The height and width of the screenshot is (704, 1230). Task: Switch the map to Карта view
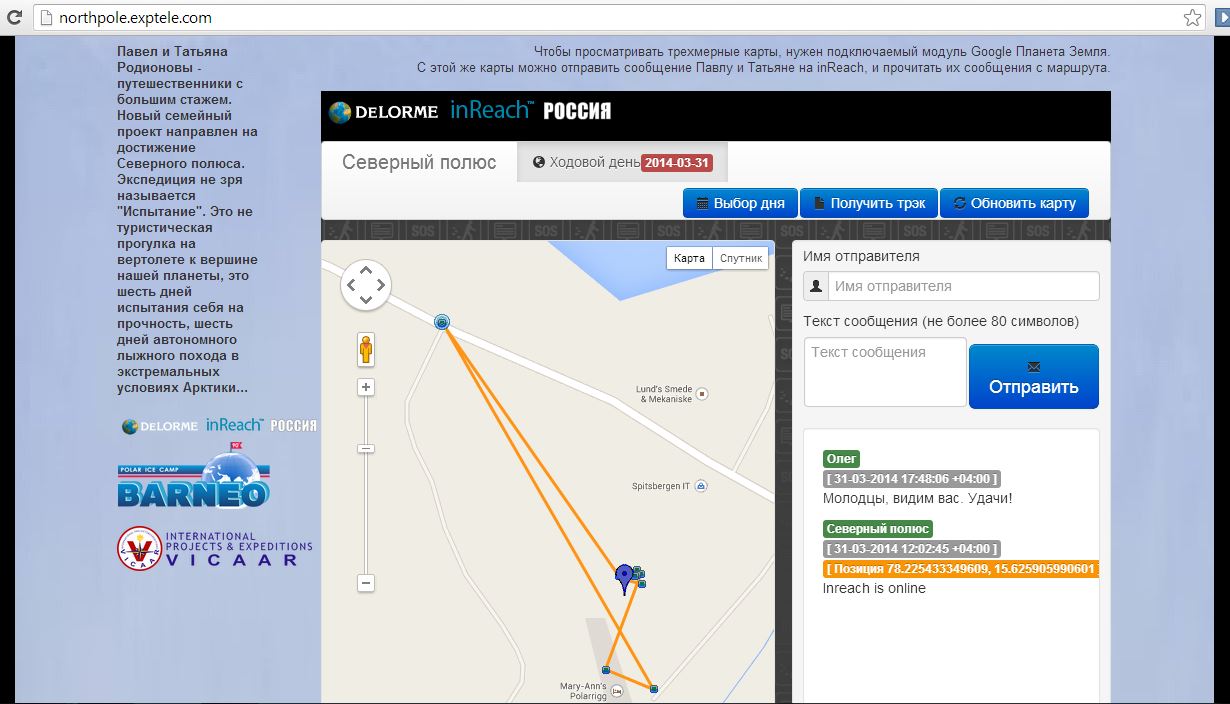[x=689, y=258]
